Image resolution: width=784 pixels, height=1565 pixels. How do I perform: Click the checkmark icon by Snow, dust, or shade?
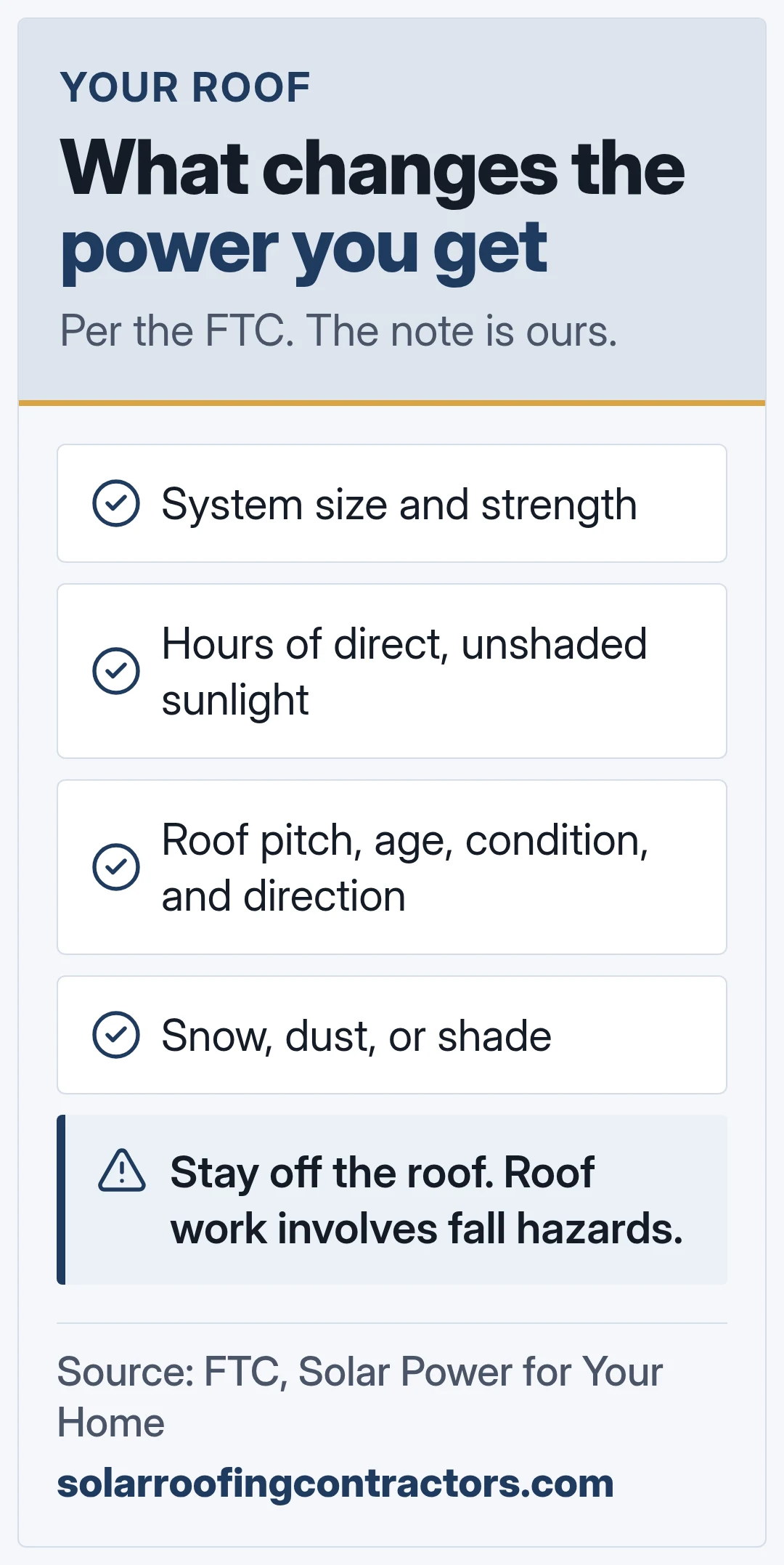(x=116, y=1035)
